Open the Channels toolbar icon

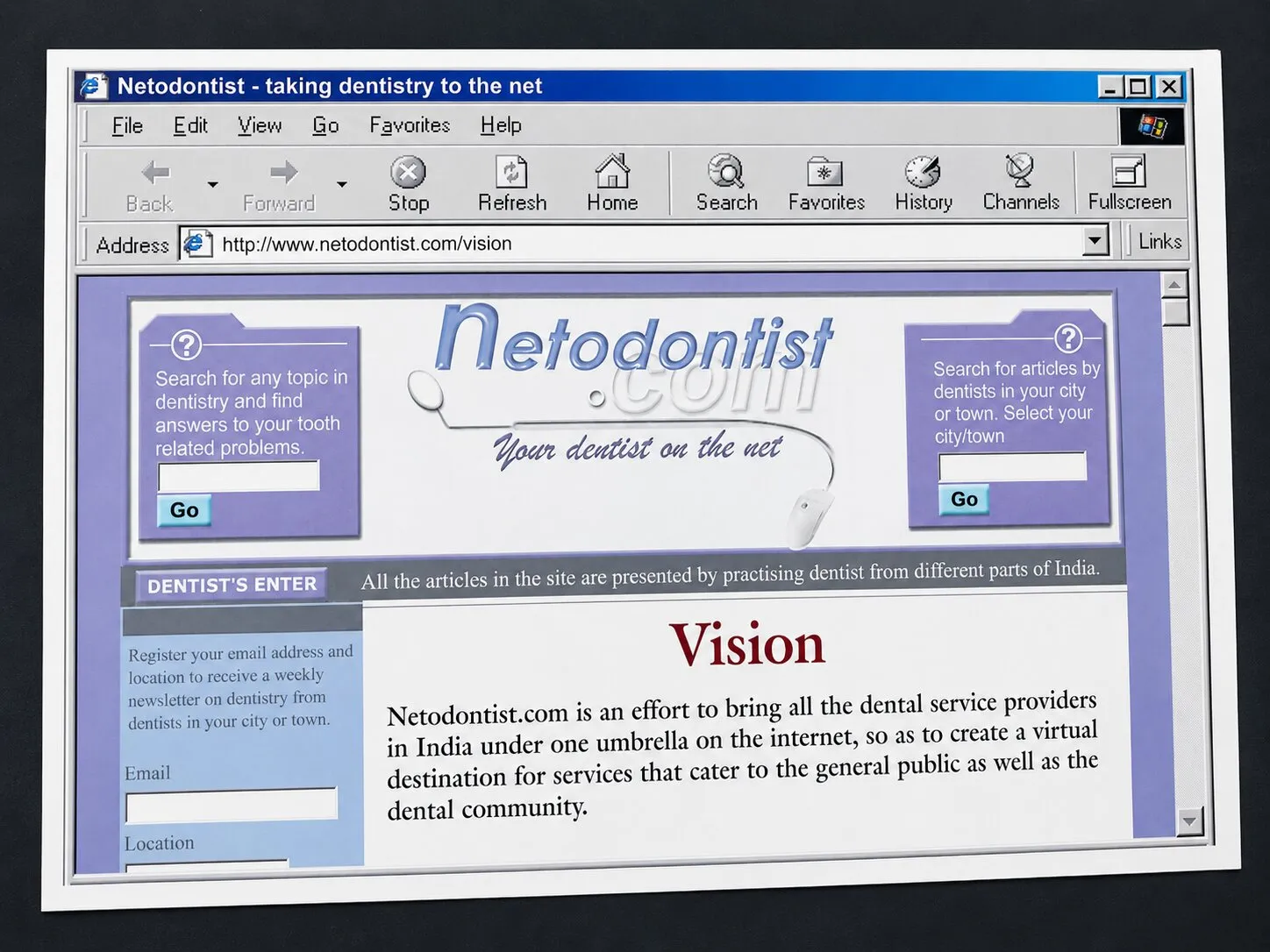click(x=1019, y=170)
